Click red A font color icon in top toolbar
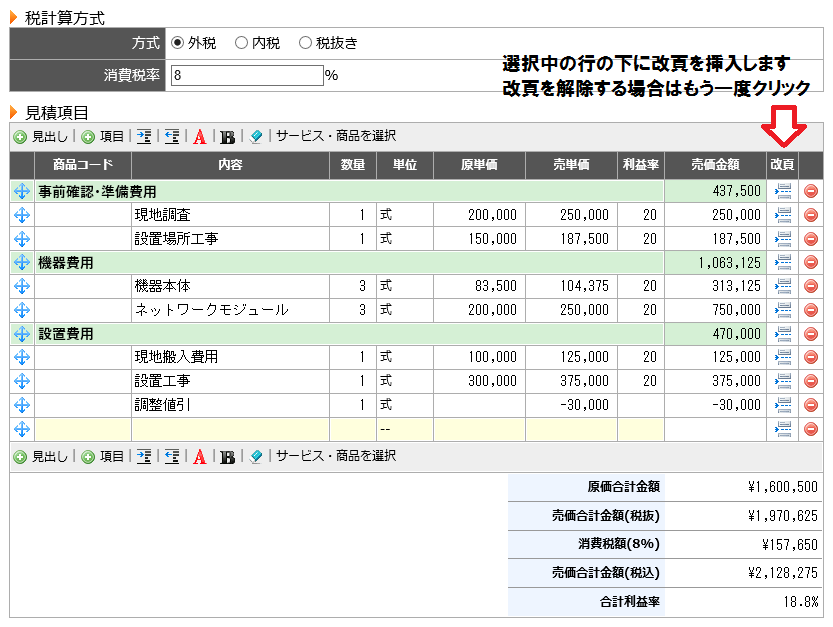This screenshot has height=627, width=833. 200,137
